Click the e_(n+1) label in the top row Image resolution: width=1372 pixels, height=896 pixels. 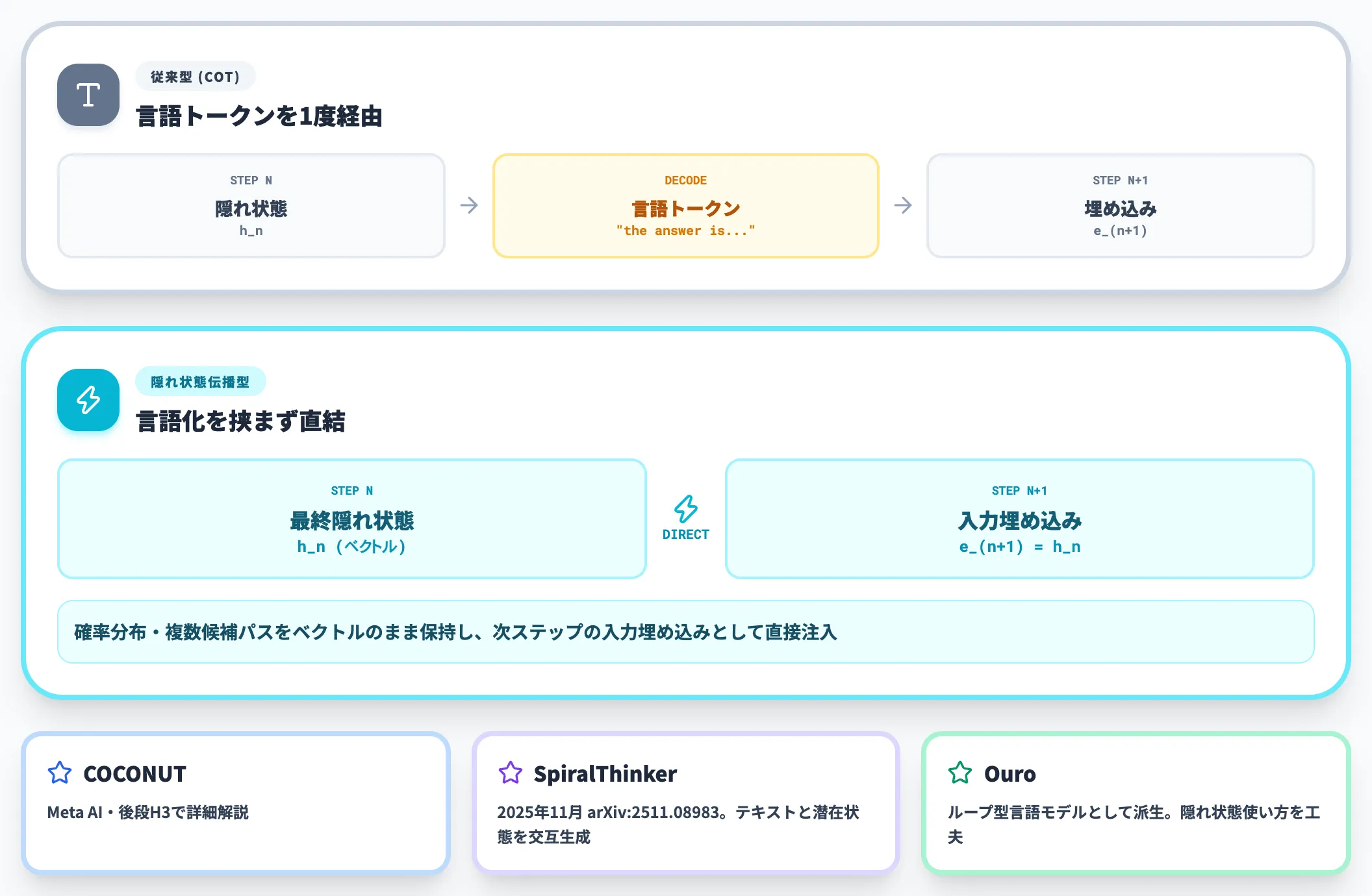[1121, 230]
